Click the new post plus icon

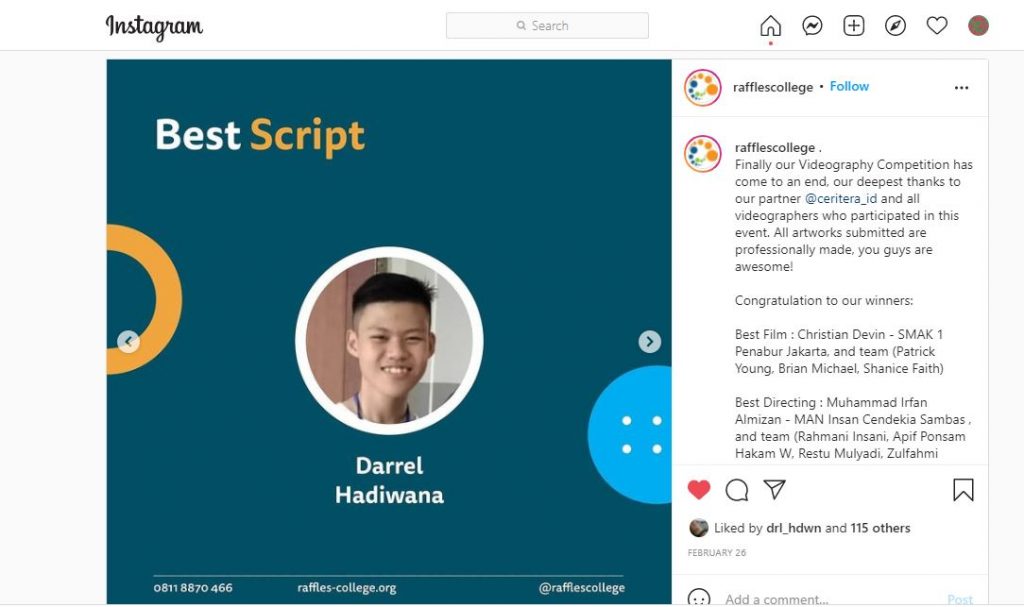854,25
